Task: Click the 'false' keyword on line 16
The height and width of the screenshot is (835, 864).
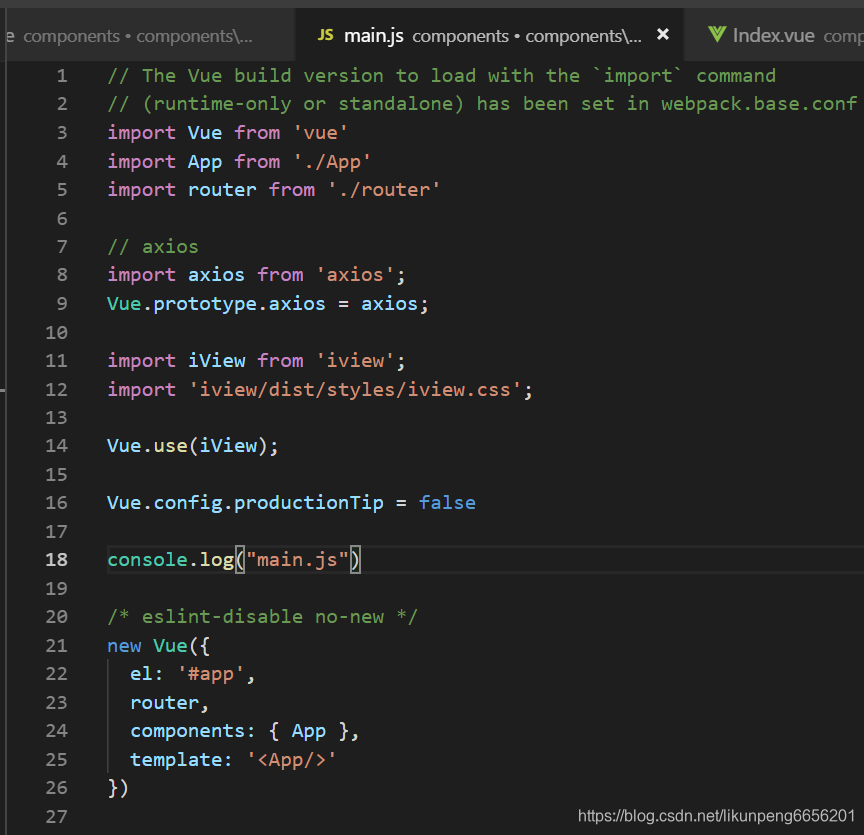Action: click(x=447, y=503)
